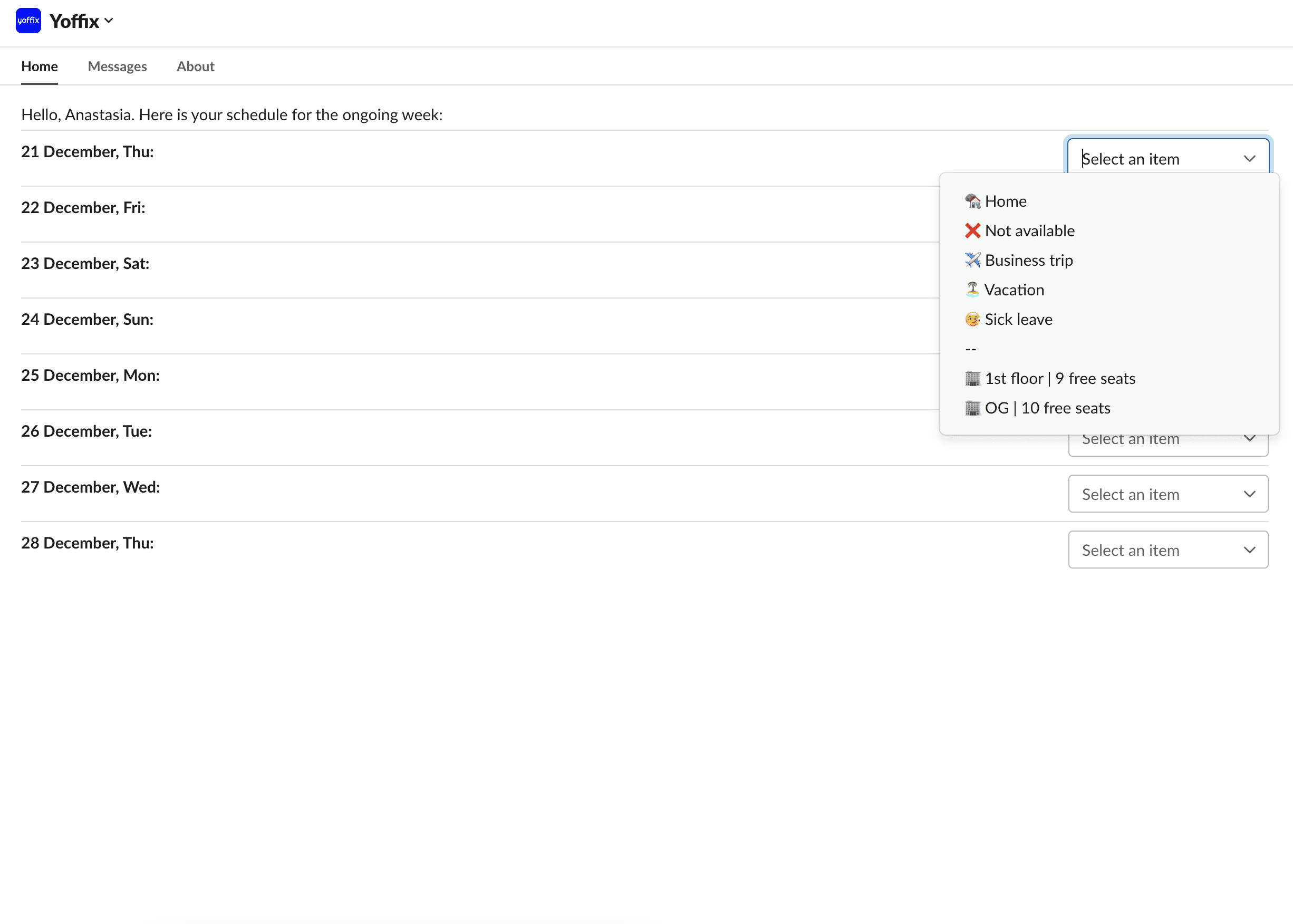Collapse the 21 December dropdown chevron
The width and height of the screenshot is (1293, 924).
[1249, 159]
